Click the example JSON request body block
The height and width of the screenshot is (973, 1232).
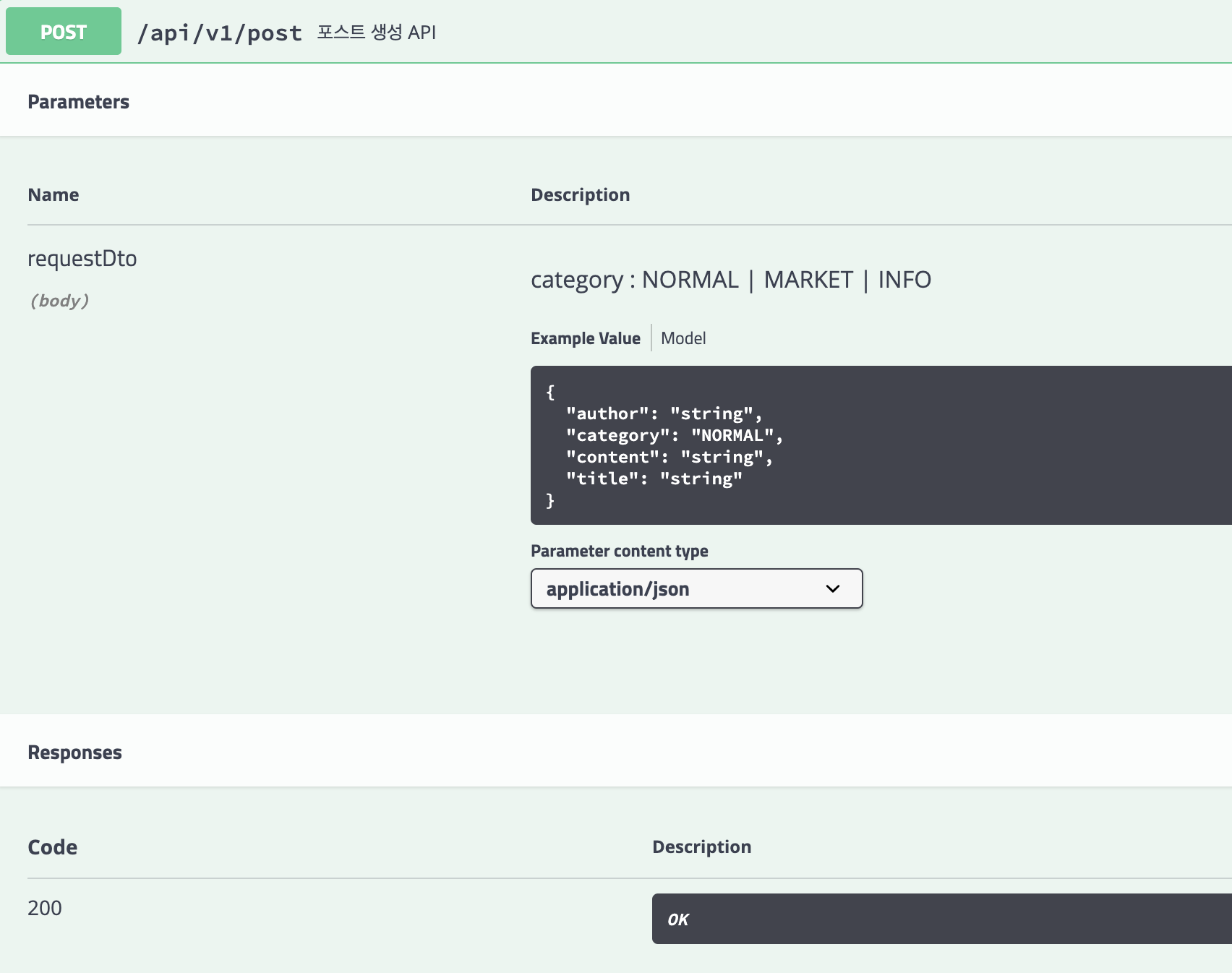click(x=881, y=445)
